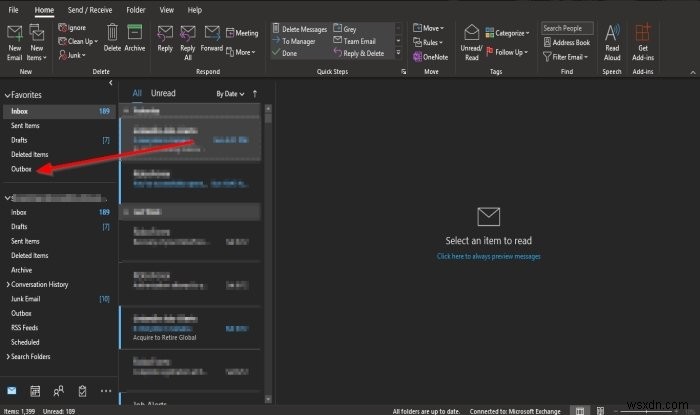
Task: Open the Read Aloud speech tool
Action: pyautogui.click(x=612, y=42)
